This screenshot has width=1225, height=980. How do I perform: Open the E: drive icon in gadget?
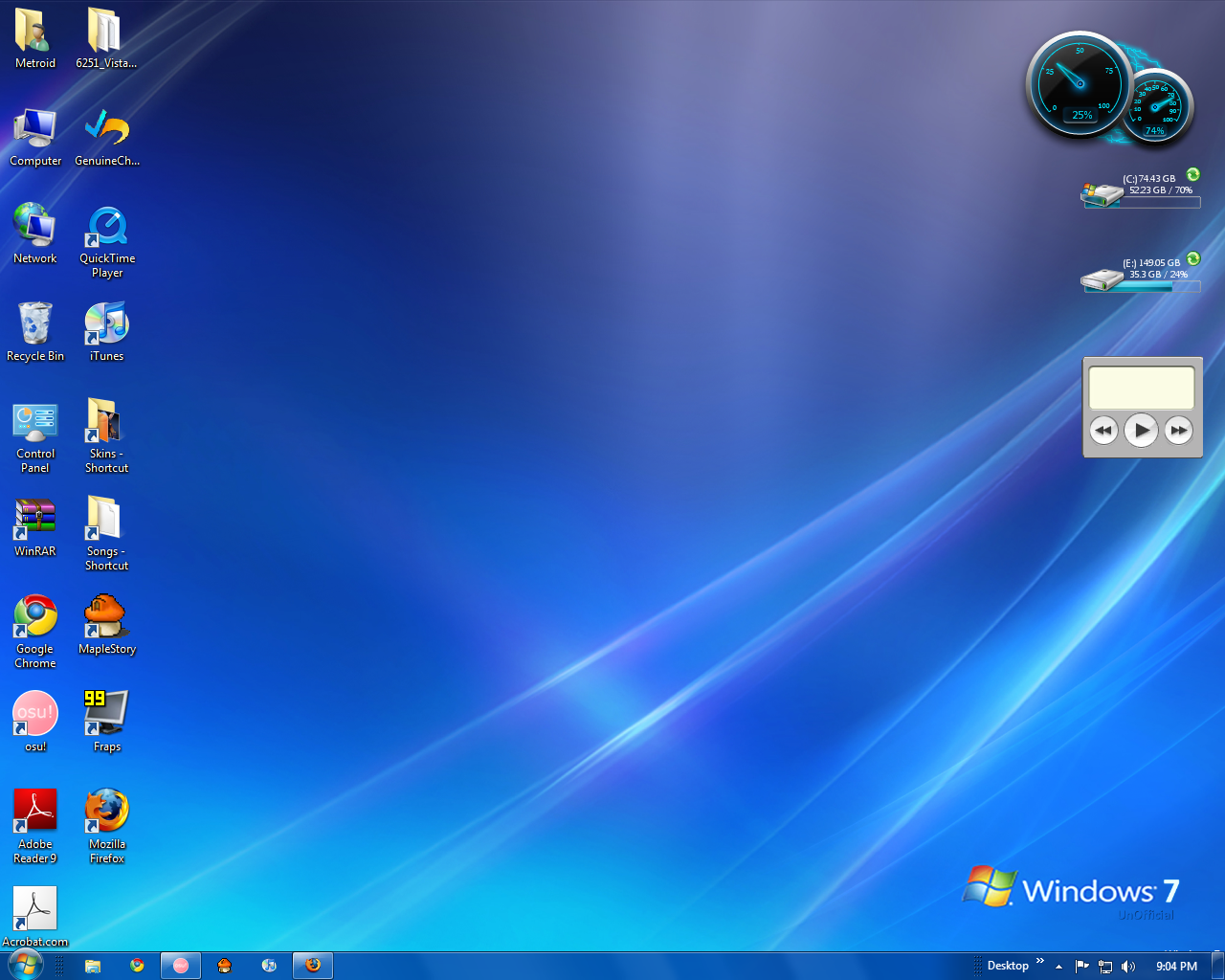1102,279
